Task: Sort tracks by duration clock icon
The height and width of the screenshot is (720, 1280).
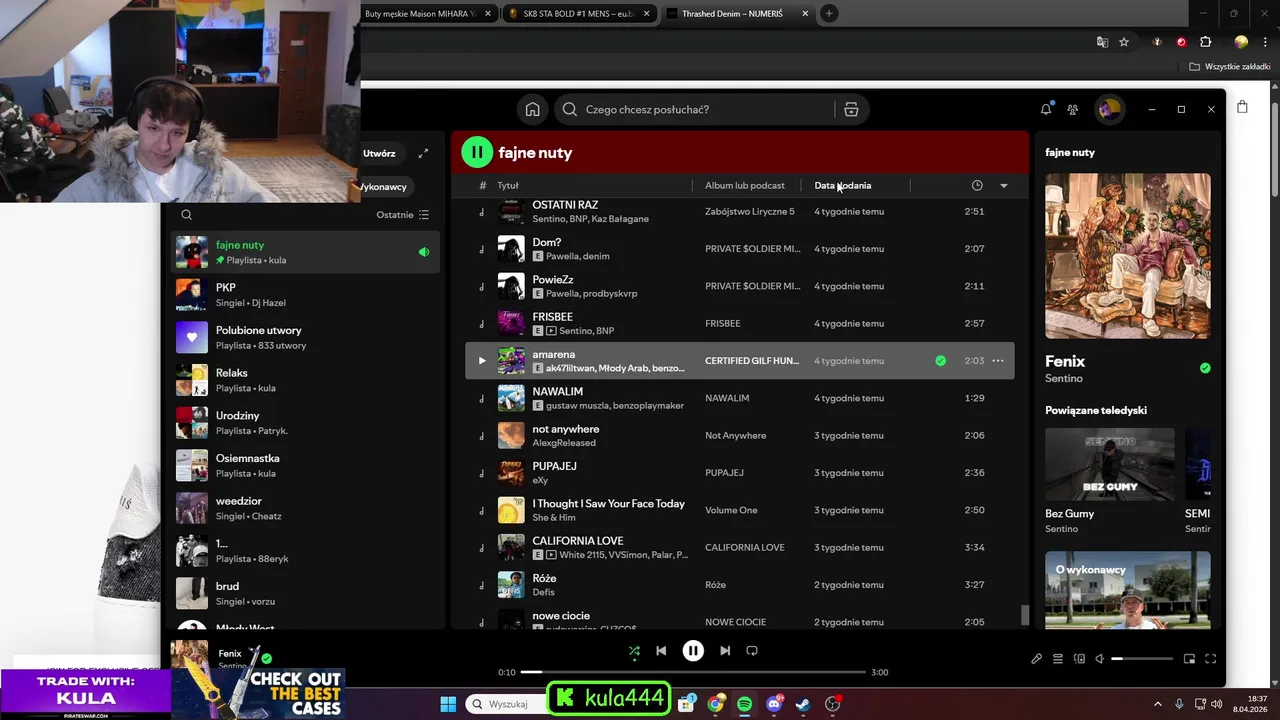Action: (977, 185)
